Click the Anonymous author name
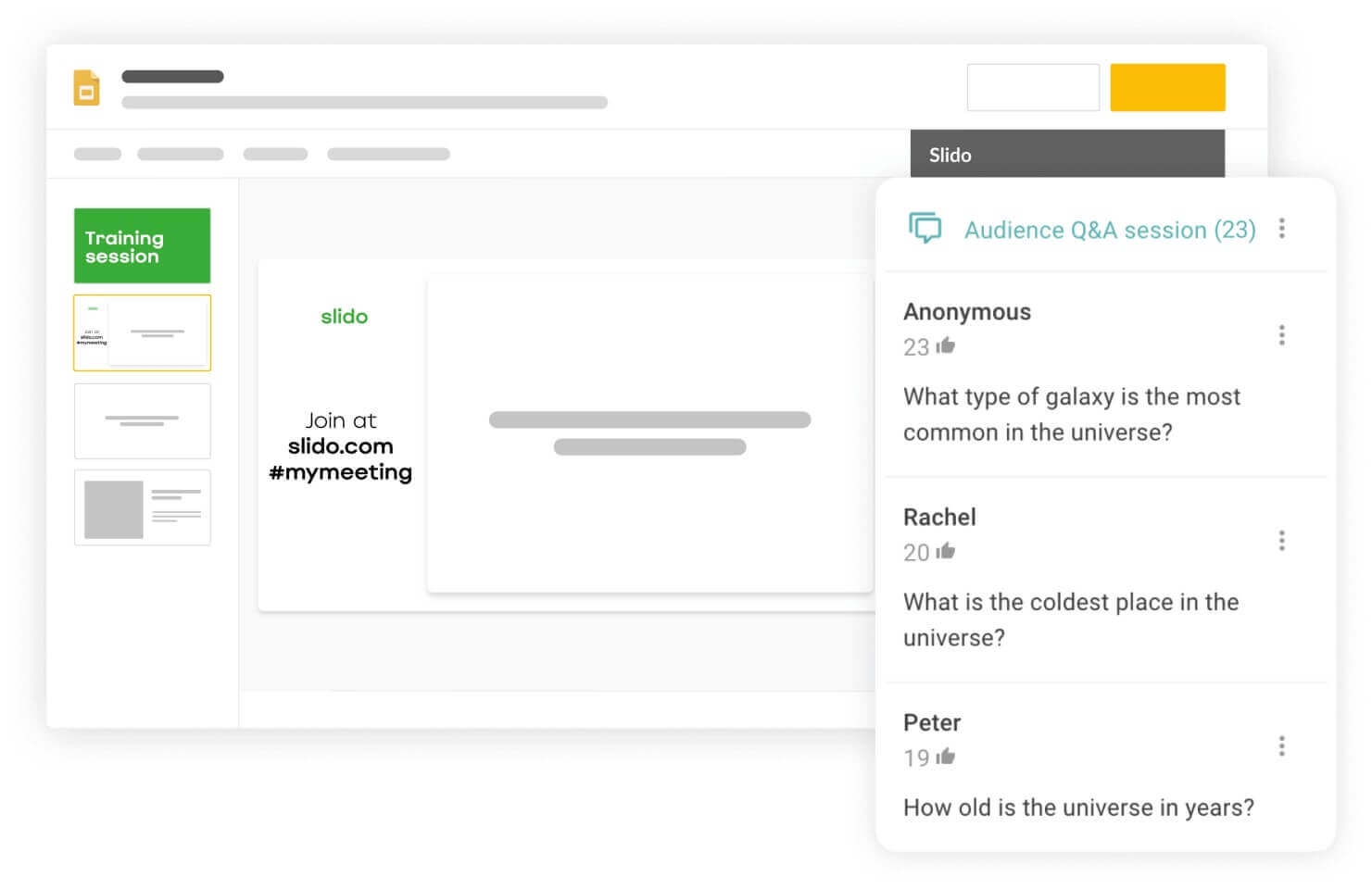The height and width of the screenshot is (889, 1372). coord(966,312)
